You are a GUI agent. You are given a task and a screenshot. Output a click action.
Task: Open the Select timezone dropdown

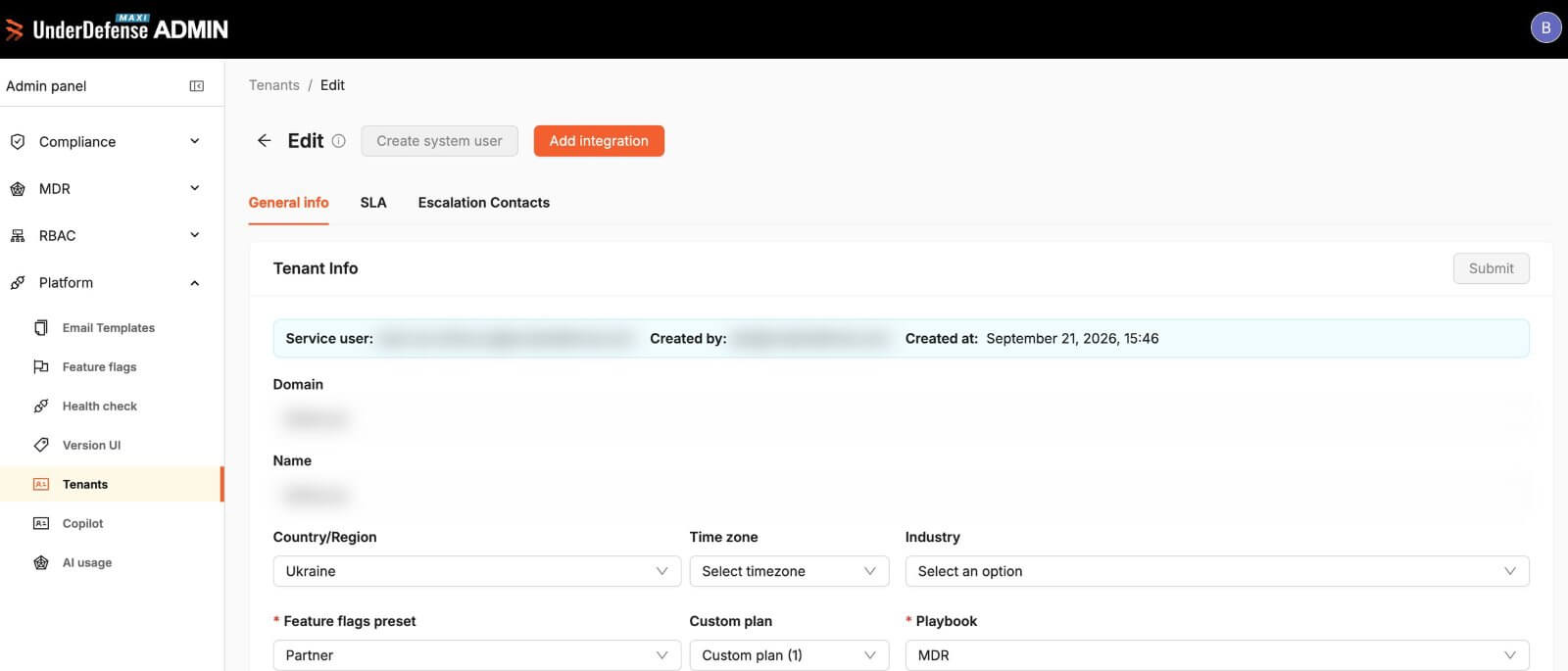pyautogui.click(x=789, y=571)
